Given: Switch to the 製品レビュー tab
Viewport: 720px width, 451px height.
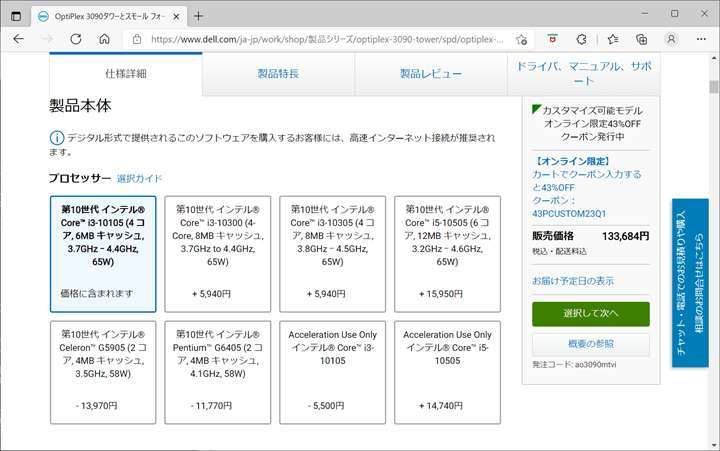Looking at the screenshot, I should 431,73.
